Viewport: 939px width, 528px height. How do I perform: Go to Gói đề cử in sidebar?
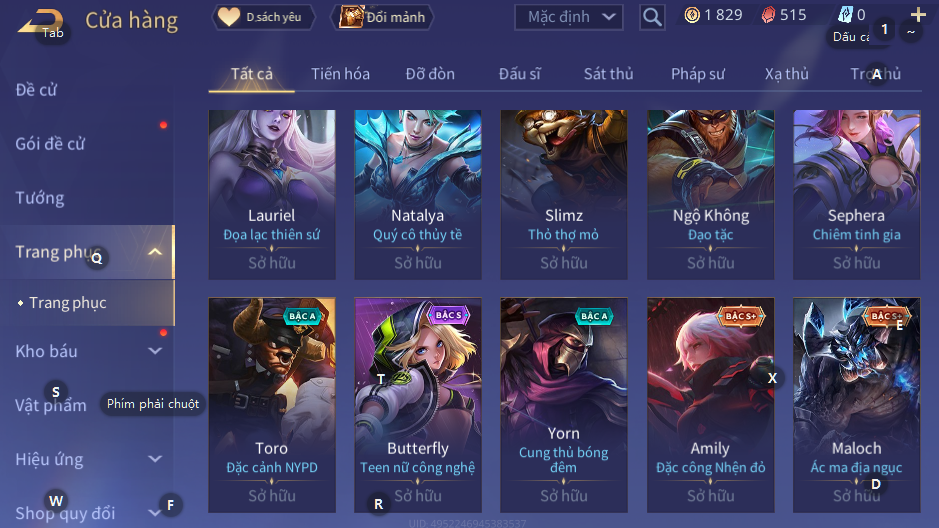coord(50,144)
